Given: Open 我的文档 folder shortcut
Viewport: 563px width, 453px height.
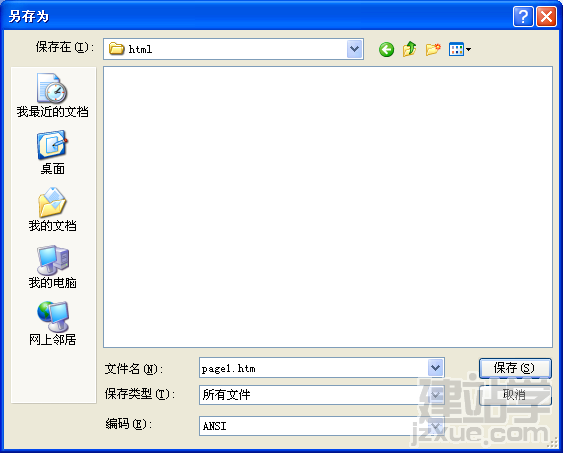Looking at the screenshot, I should 52,209.
